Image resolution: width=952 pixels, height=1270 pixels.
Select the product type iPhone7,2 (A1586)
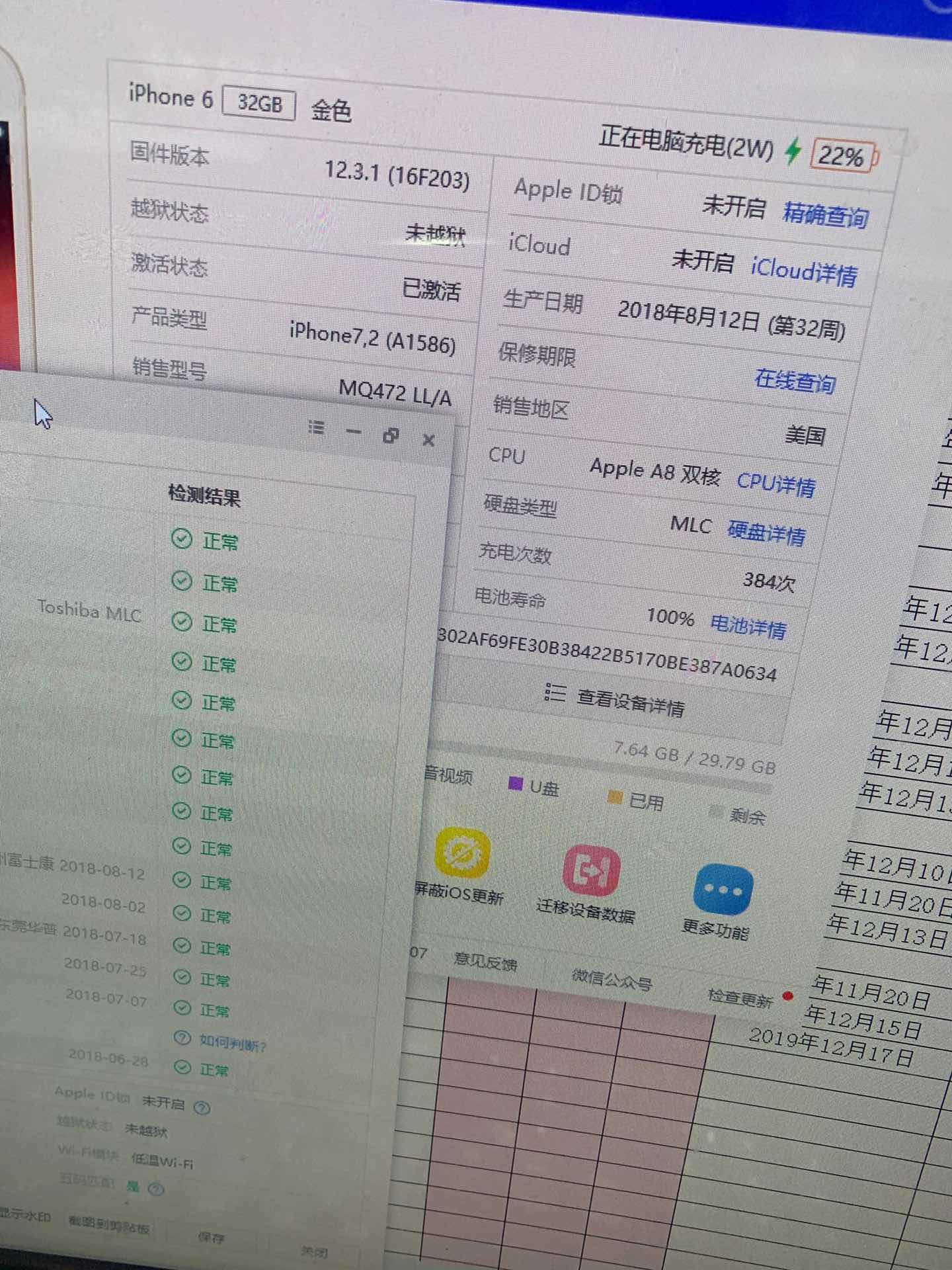(373, 339)
